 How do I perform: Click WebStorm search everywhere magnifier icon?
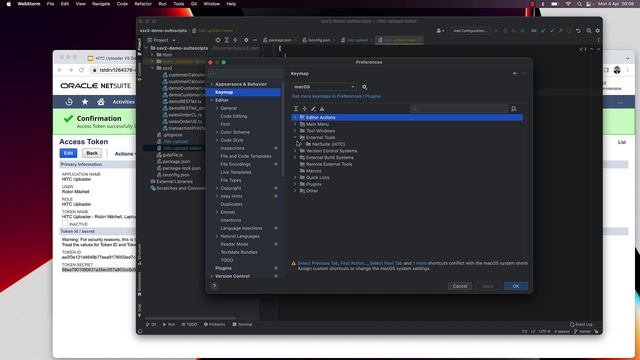click(x=589, y=31)
